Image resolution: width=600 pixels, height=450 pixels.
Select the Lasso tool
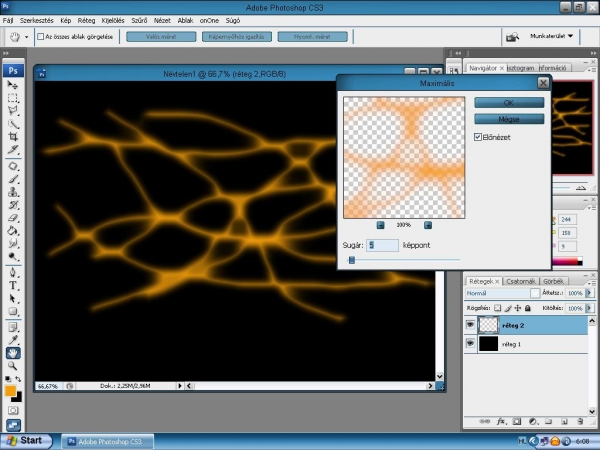(13, 111)
